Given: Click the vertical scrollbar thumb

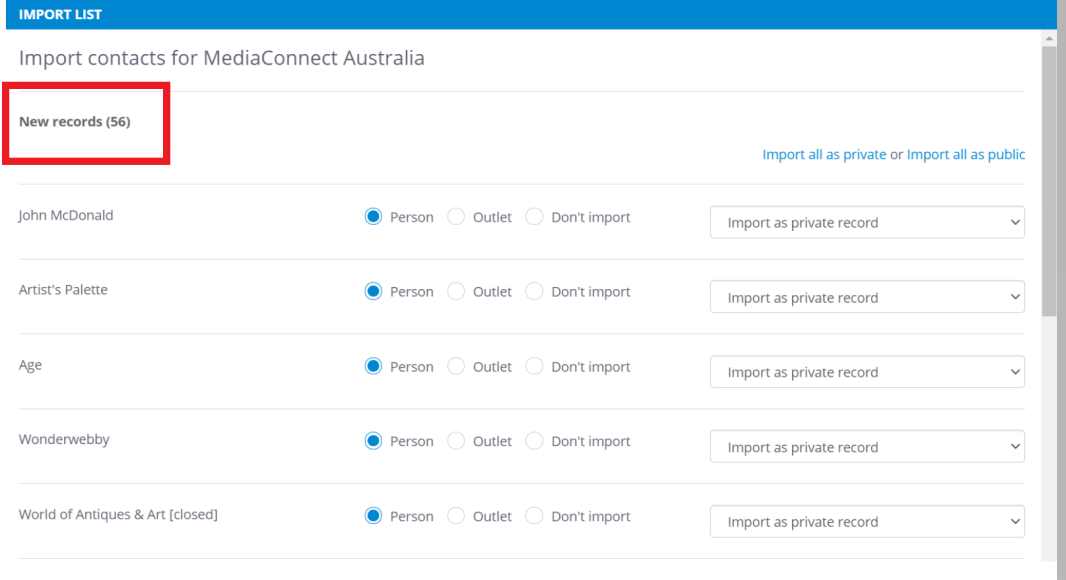Looking at the screenshot, I should pos(1049,180).
